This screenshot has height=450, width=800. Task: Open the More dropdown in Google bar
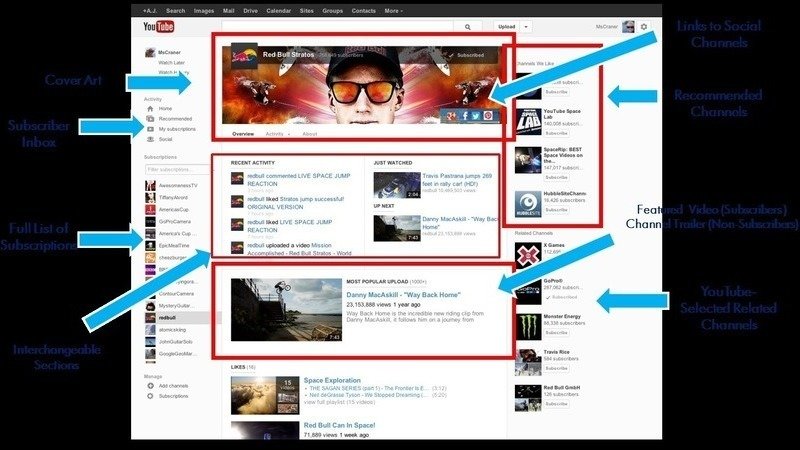click(x=393, y=11)
